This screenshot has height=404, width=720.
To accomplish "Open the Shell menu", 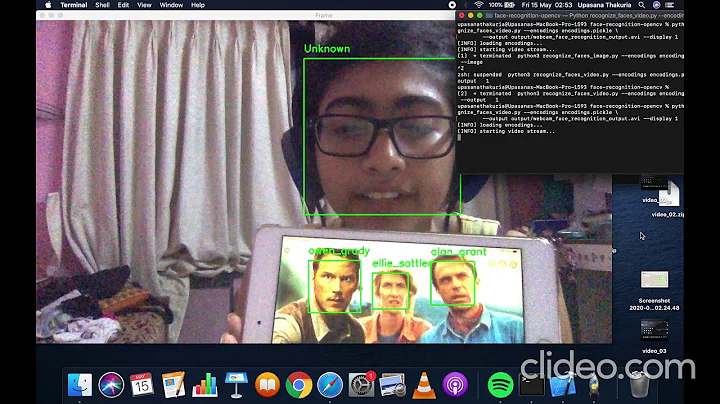I will click(x=102, y=5).
